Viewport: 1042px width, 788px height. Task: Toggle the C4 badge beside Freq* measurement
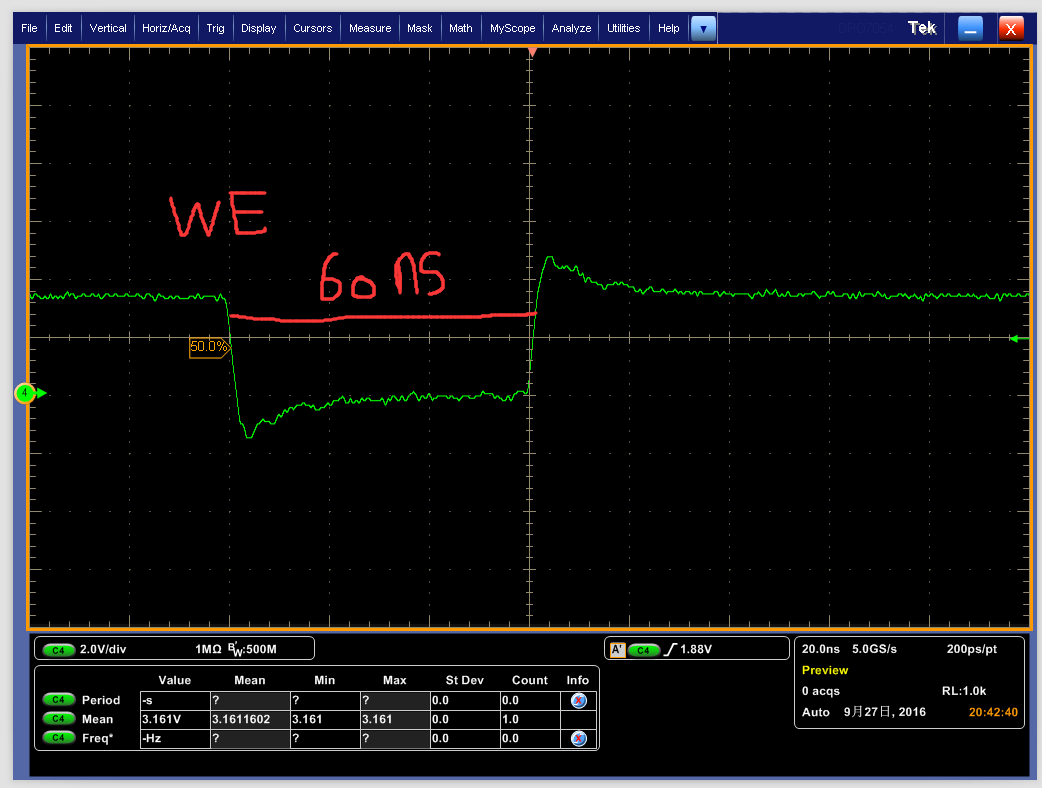click(60, 738)
